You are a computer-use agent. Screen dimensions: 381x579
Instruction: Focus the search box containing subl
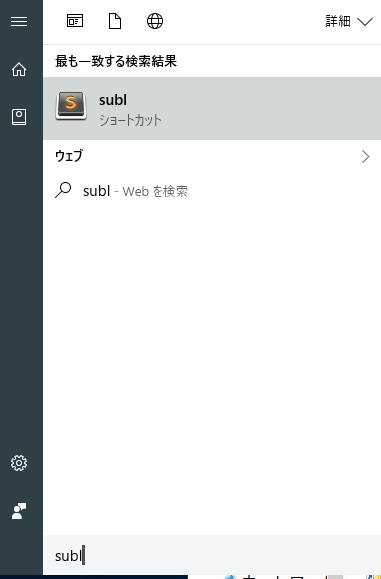tap(212, 555)
